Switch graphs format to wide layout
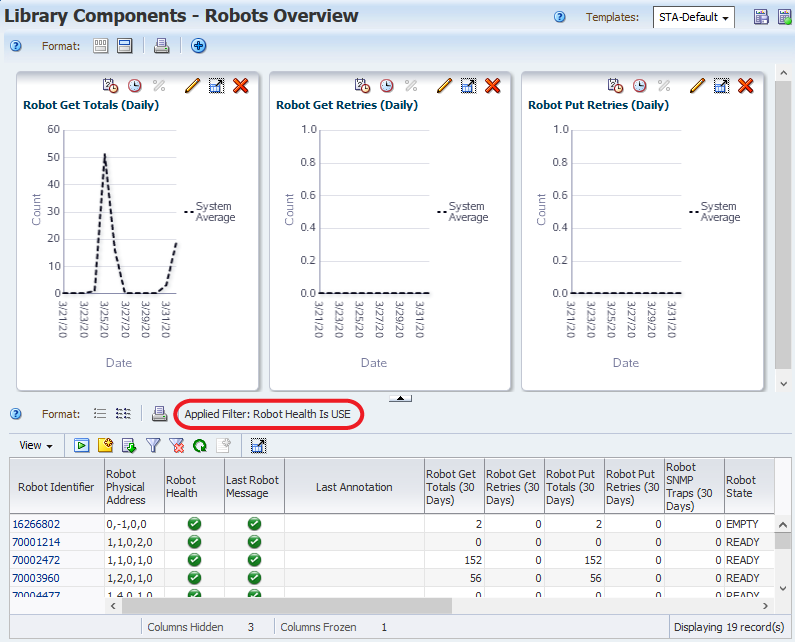Image resolution: width=795 pixels, height=642 pixels. 125,46
